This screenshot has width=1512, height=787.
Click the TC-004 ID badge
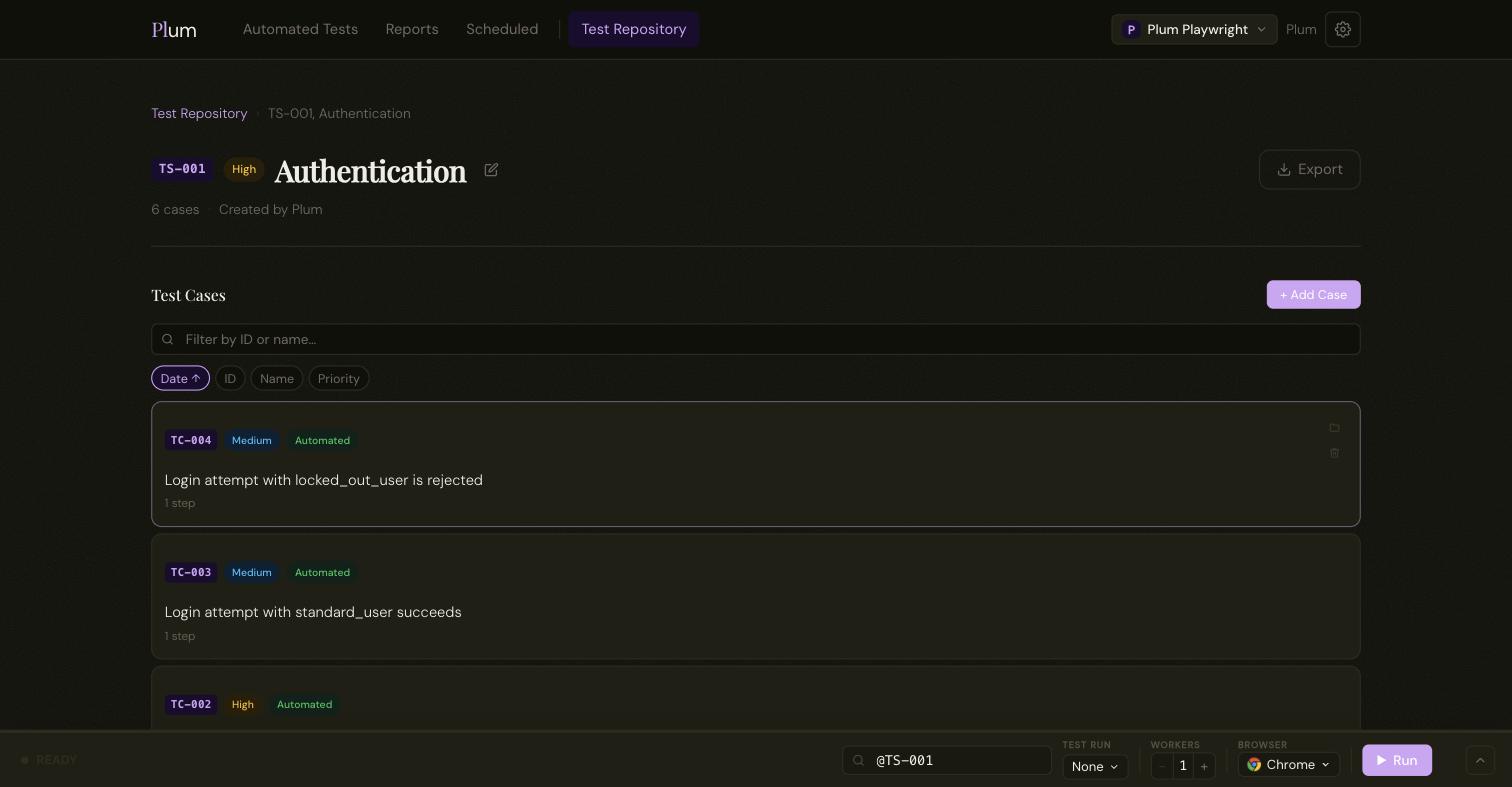[191, 440]
